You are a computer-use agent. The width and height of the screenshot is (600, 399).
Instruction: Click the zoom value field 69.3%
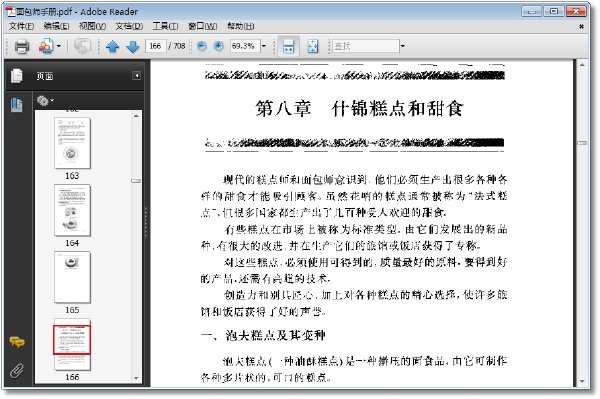click(245, 46)
